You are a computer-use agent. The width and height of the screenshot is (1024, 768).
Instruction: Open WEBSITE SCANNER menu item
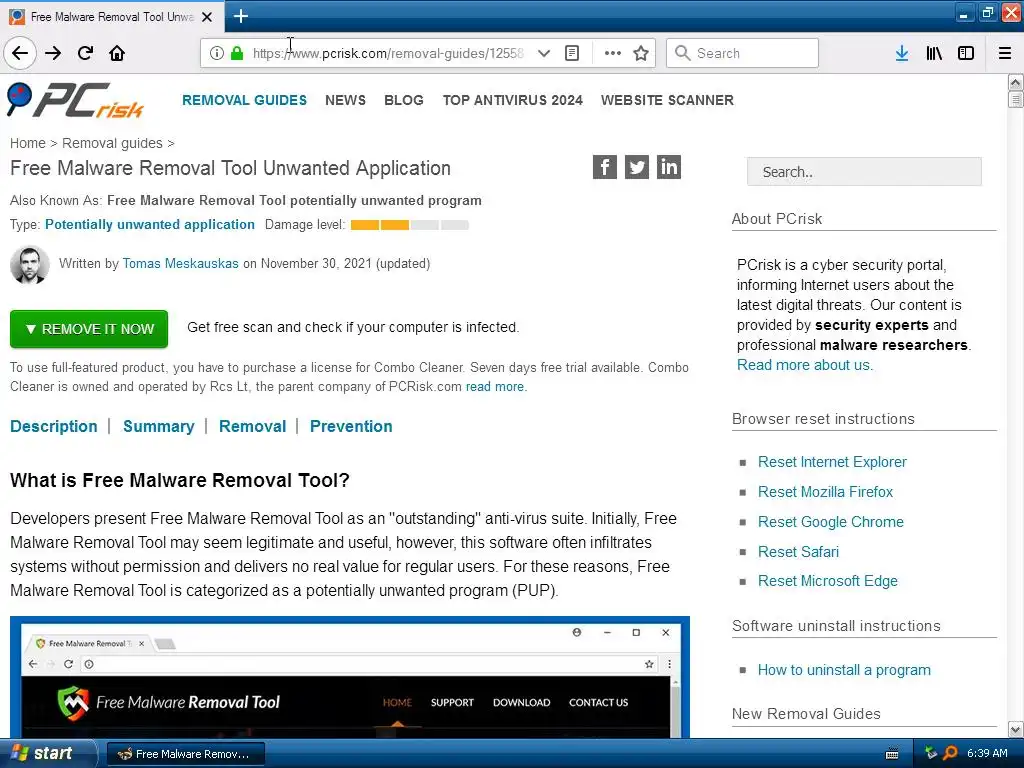(x=667, y=100)
